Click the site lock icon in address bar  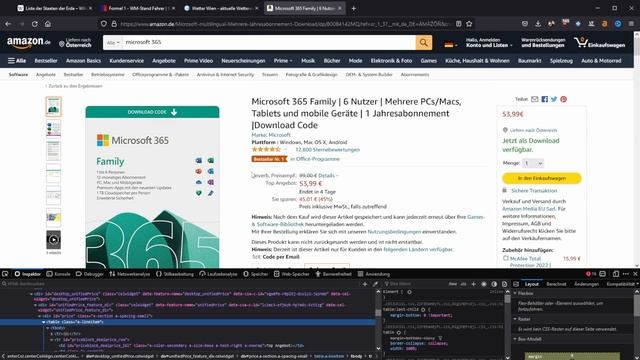click(x=114, y=24)
